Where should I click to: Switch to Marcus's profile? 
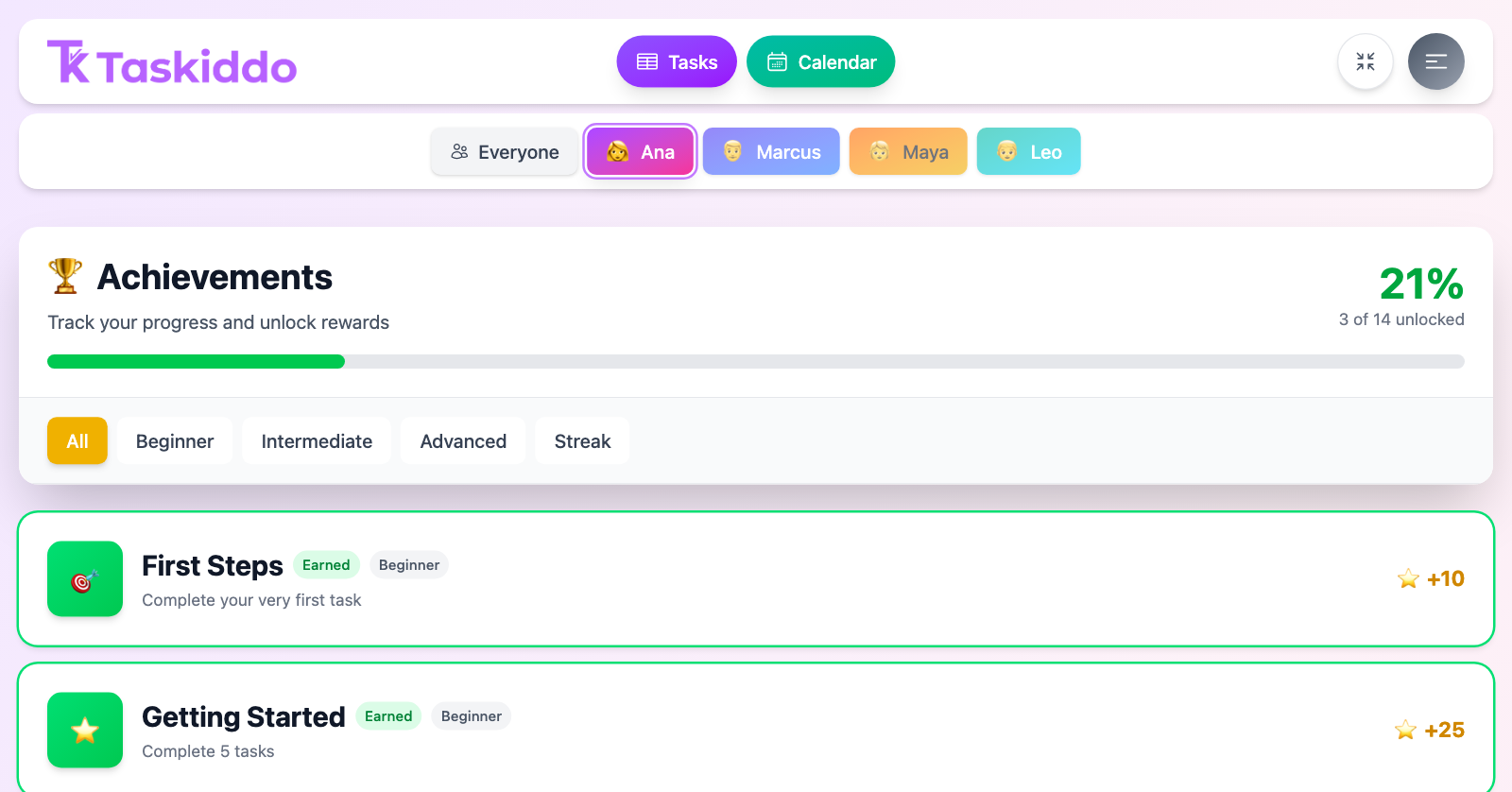tap(771, 151)
